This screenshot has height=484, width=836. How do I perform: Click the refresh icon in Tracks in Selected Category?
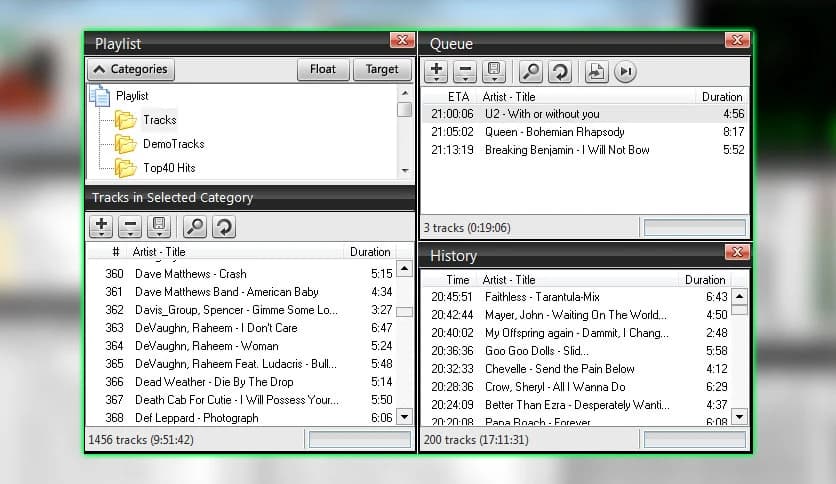[224, 227]
